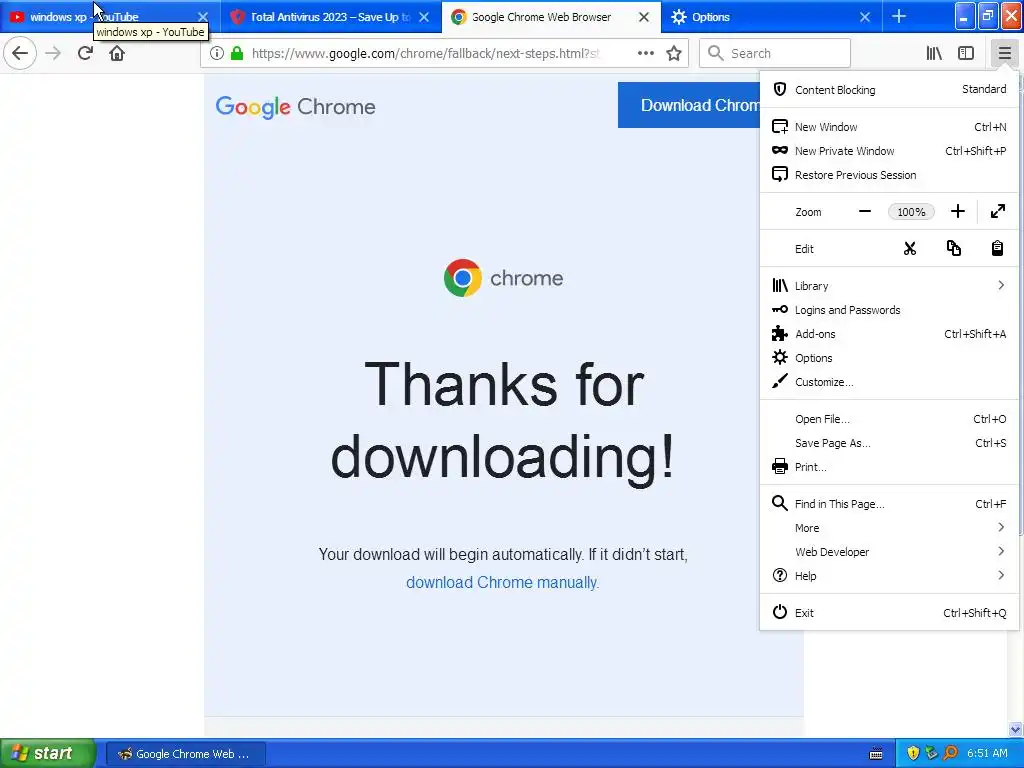Image resolution: width=1024 pixels, height=768 pixels.
Task: Open Add-ons from the menu
Action: pyautogui.click(x=888, y=334)
